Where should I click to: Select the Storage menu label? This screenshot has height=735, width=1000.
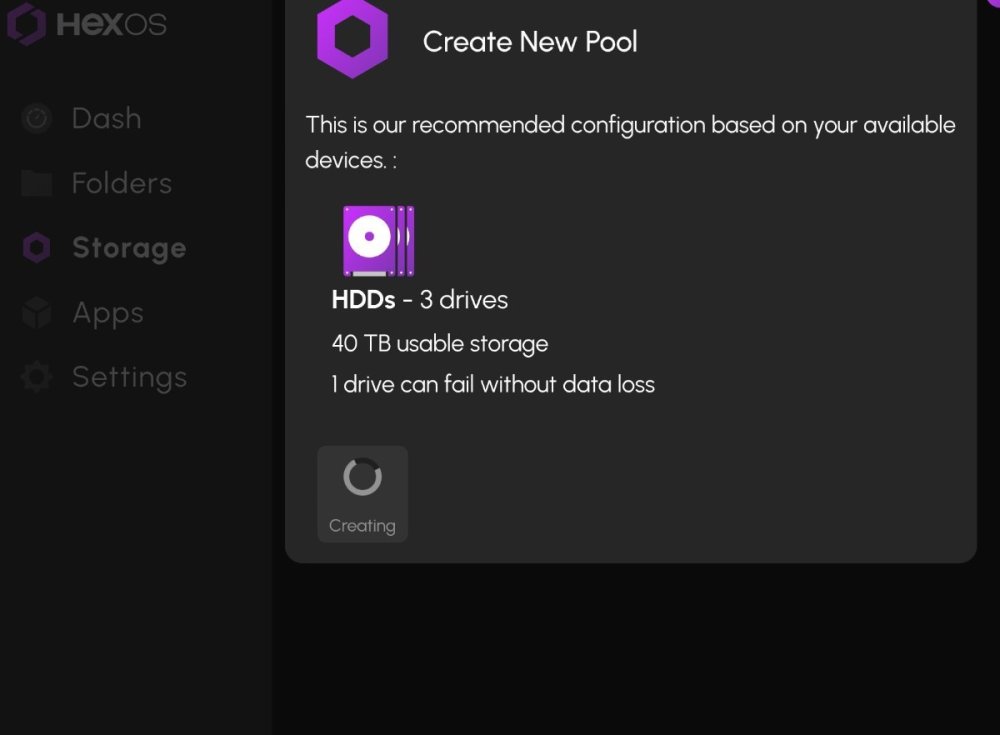(129, 248)
